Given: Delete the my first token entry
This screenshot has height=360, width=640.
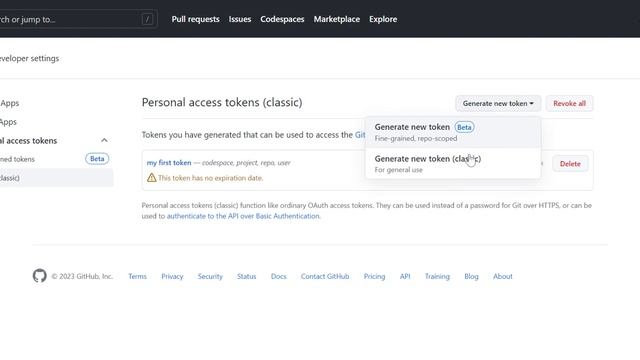Looking at the screenshot, I should [x=570, y=164].
